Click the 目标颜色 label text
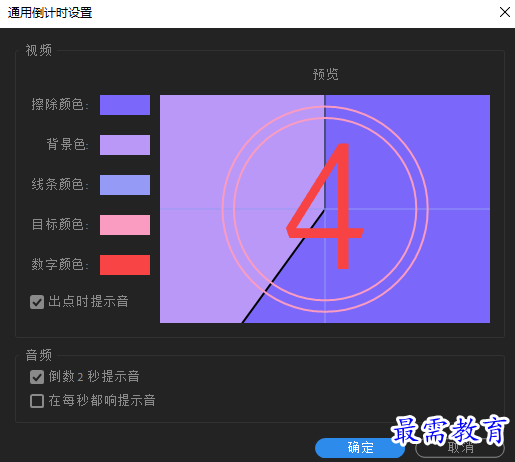The height and width of the screenshot is (462, 515). (x=60, y=225)
